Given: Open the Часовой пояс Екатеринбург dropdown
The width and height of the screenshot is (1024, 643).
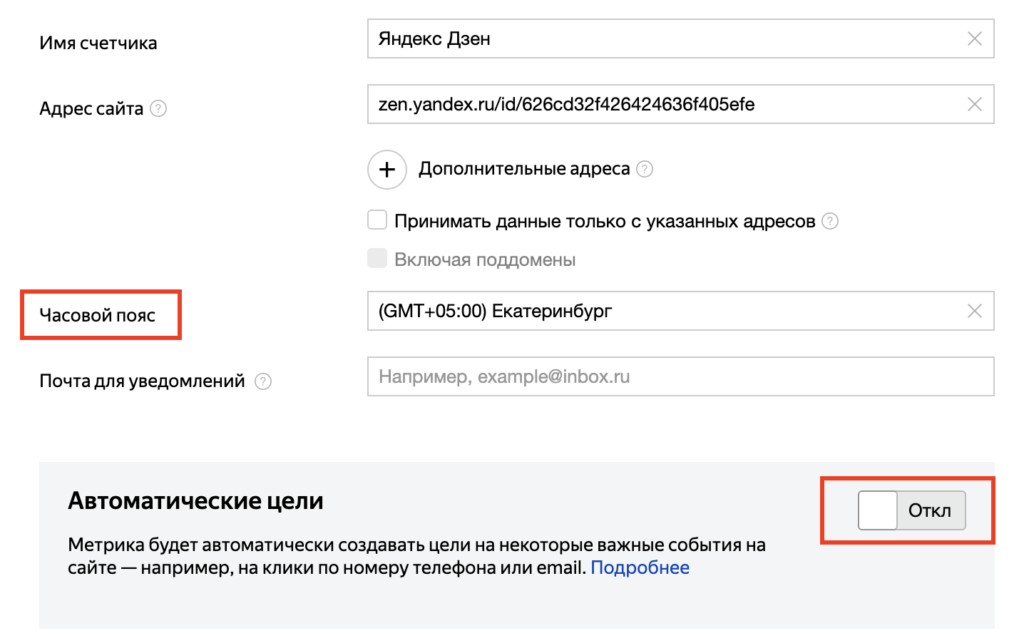Looking at the screenshot, I should pos(660,311).
